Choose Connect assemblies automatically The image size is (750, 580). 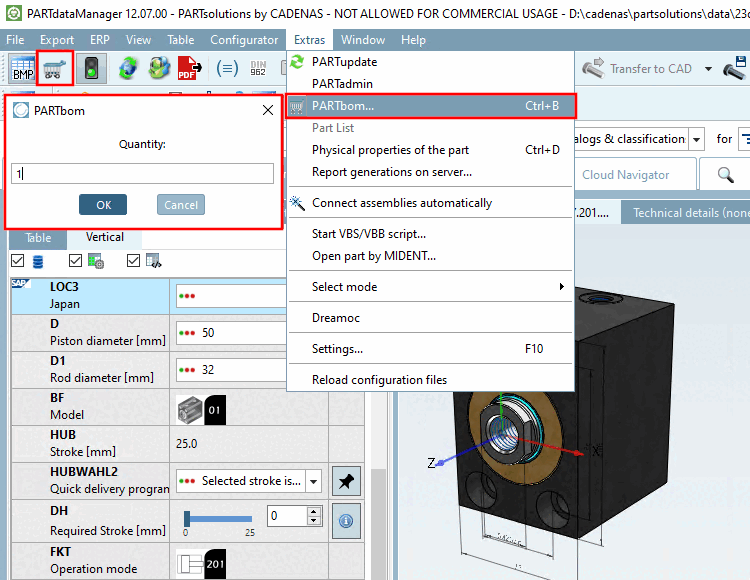(430, 203)
